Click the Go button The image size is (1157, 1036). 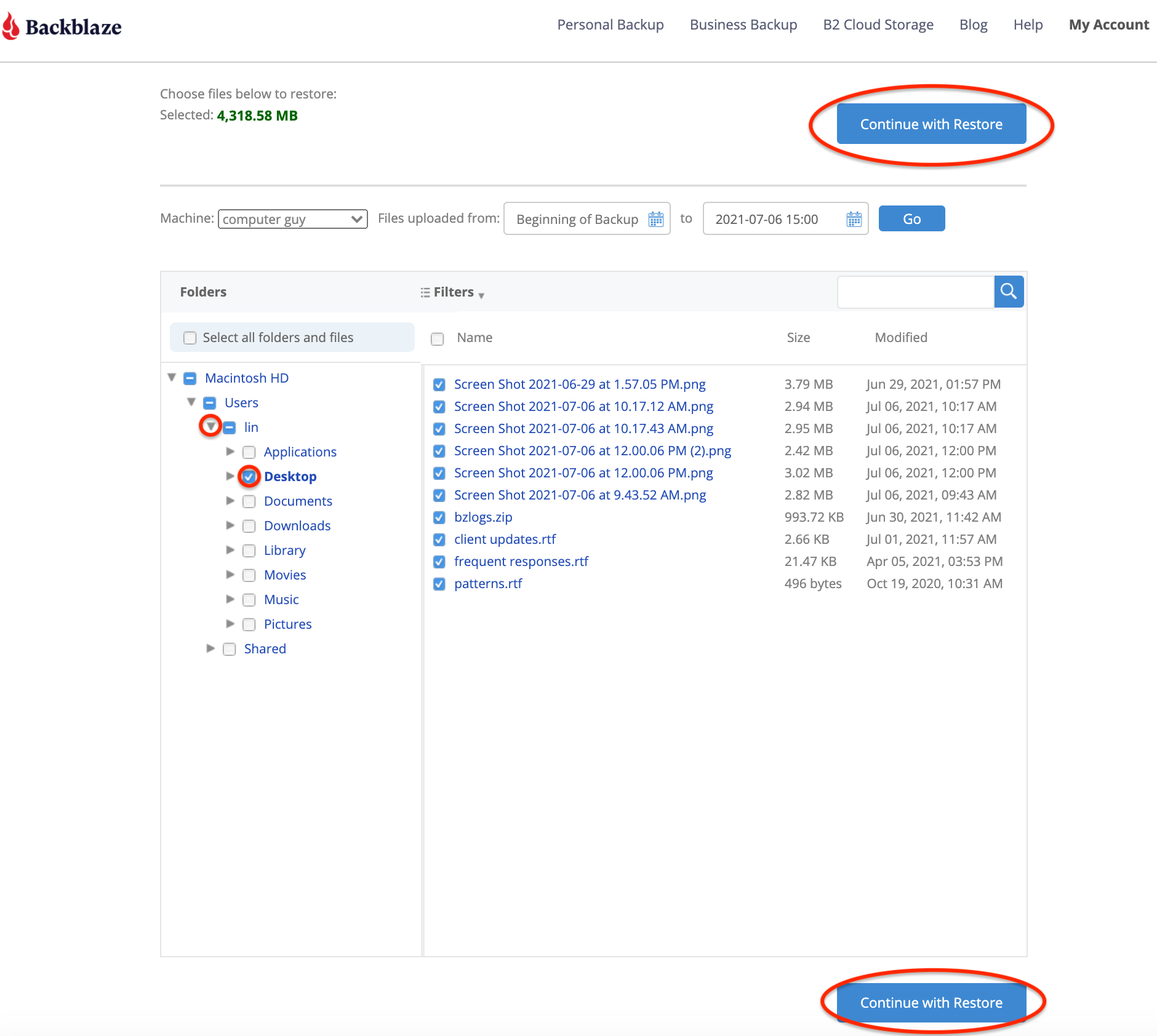911,219
